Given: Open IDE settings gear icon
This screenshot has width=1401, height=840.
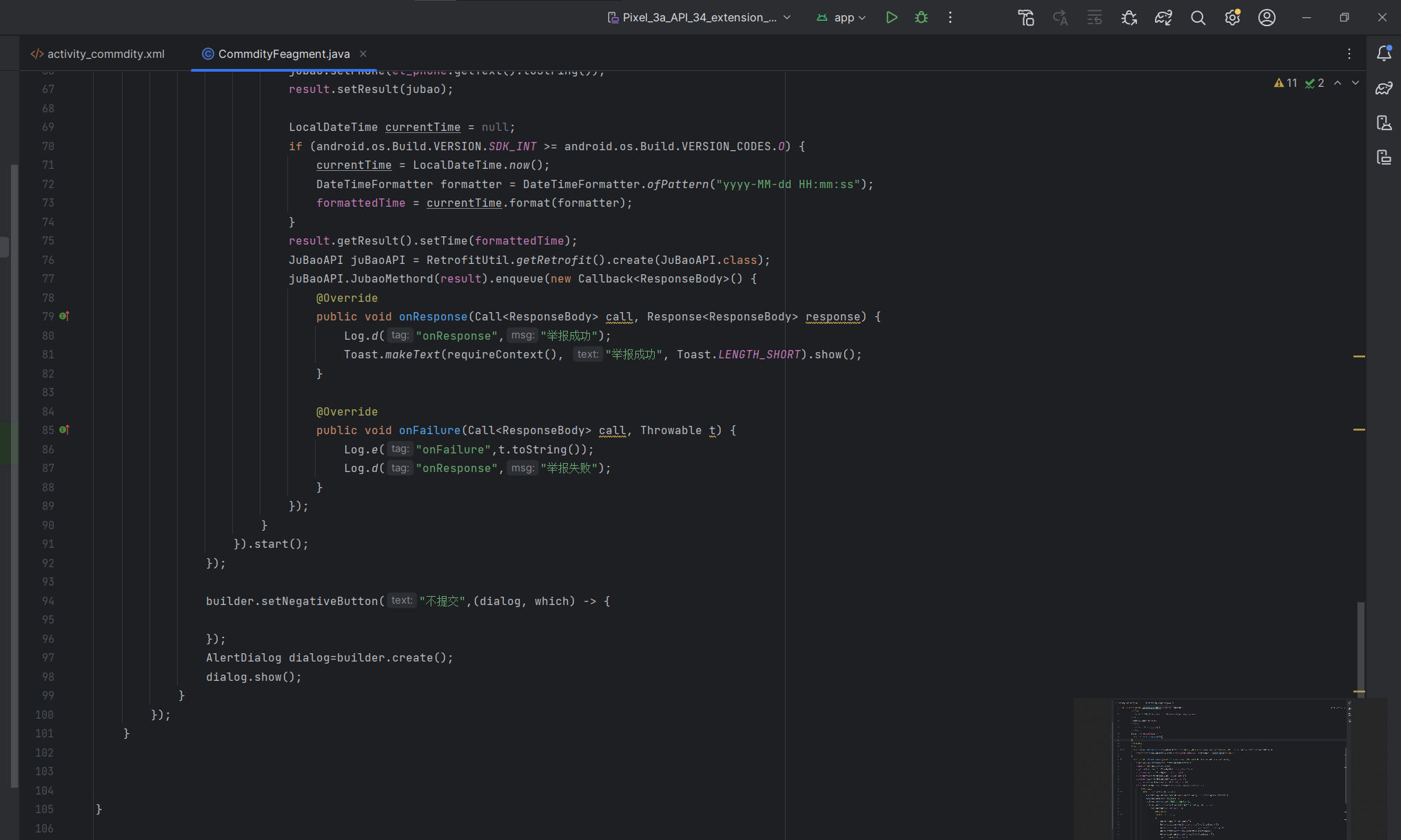Looking at the screenshot, I should pyautogui.click(x=1232, y=17).
